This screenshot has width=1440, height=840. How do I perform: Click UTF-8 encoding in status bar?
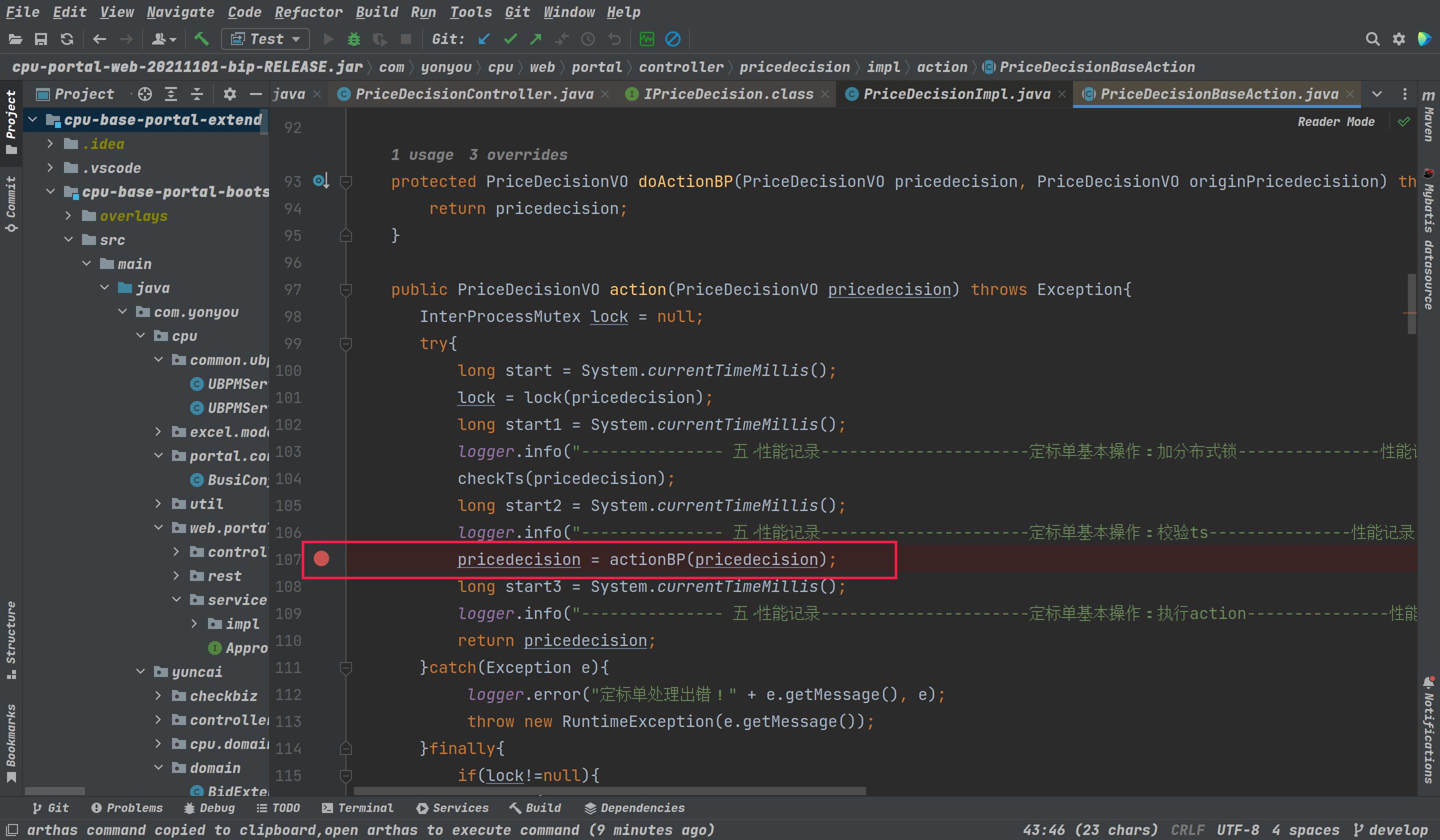pos(1237,829)
